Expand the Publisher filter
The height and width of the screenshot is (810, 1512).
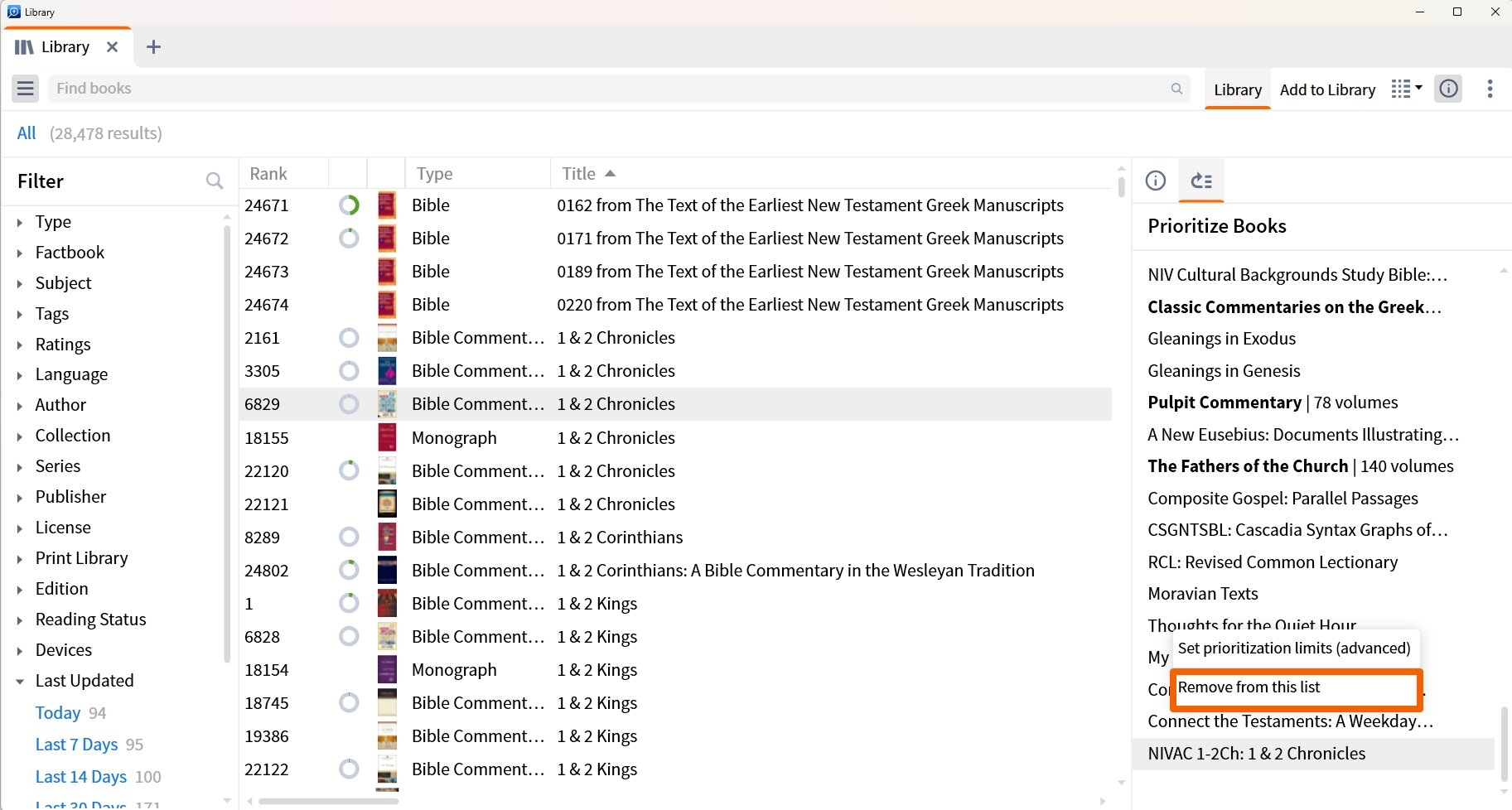(x=20, y=498)
